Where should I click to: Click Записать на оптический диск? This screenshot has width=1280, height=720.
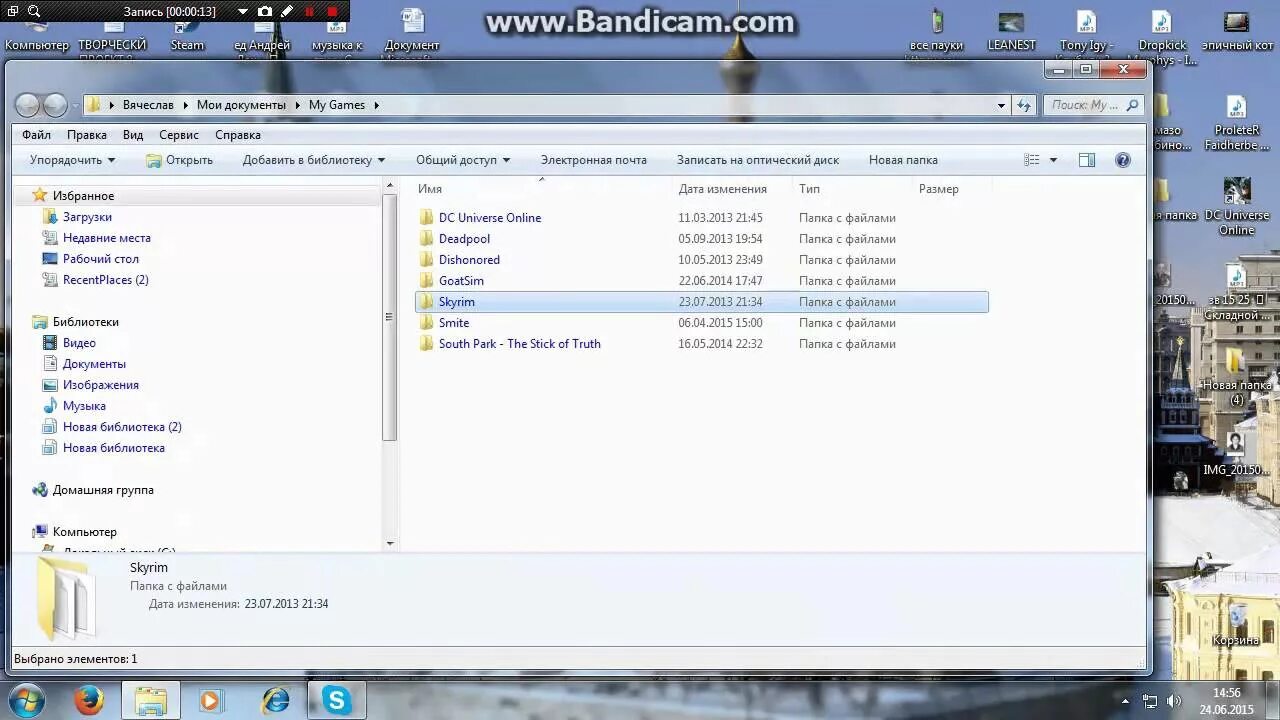(758, 160)
